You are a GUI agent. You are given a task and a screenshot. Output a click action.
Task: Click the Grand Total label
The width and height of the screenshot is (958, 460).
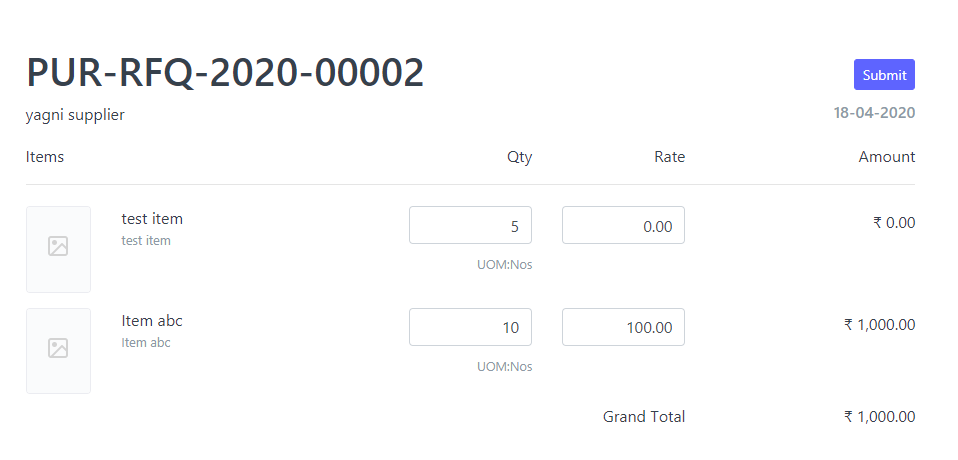pyautogui.click(x=644, y=417)
